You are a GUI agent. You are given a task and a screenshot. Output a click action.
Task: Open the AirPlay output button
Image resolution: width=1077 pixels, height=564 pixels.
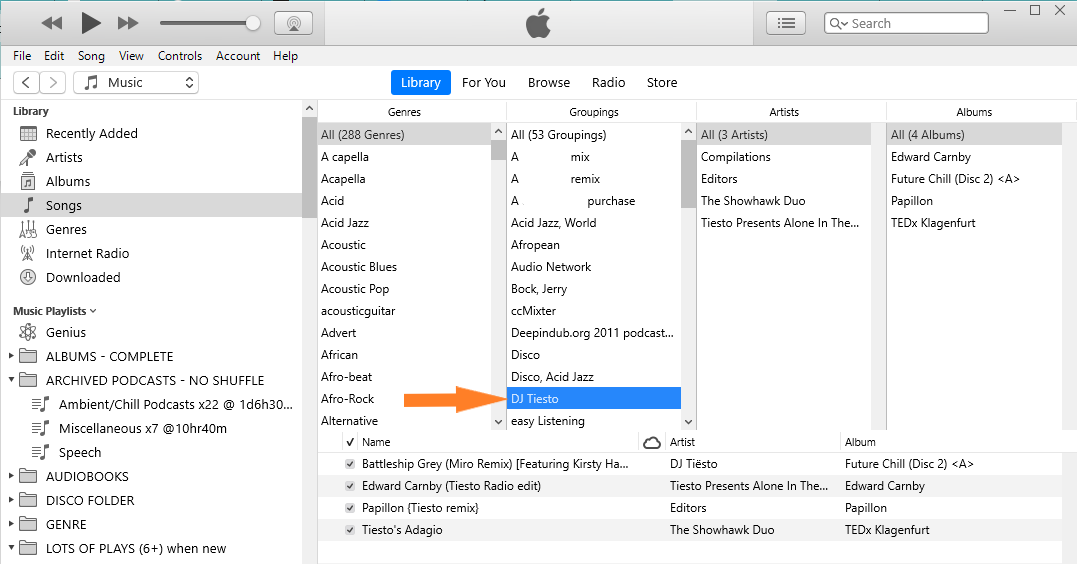tap(293, 23)
